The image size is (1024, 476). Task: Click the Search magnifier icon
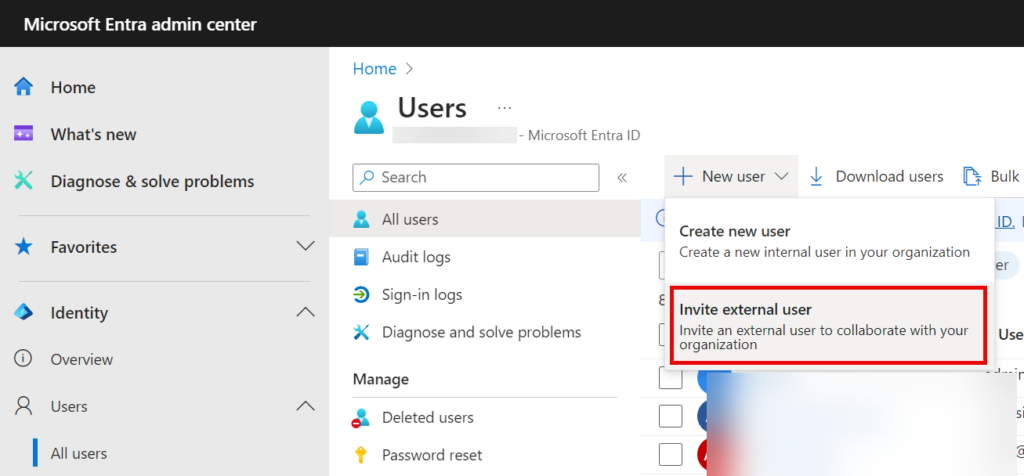point(368,177)
